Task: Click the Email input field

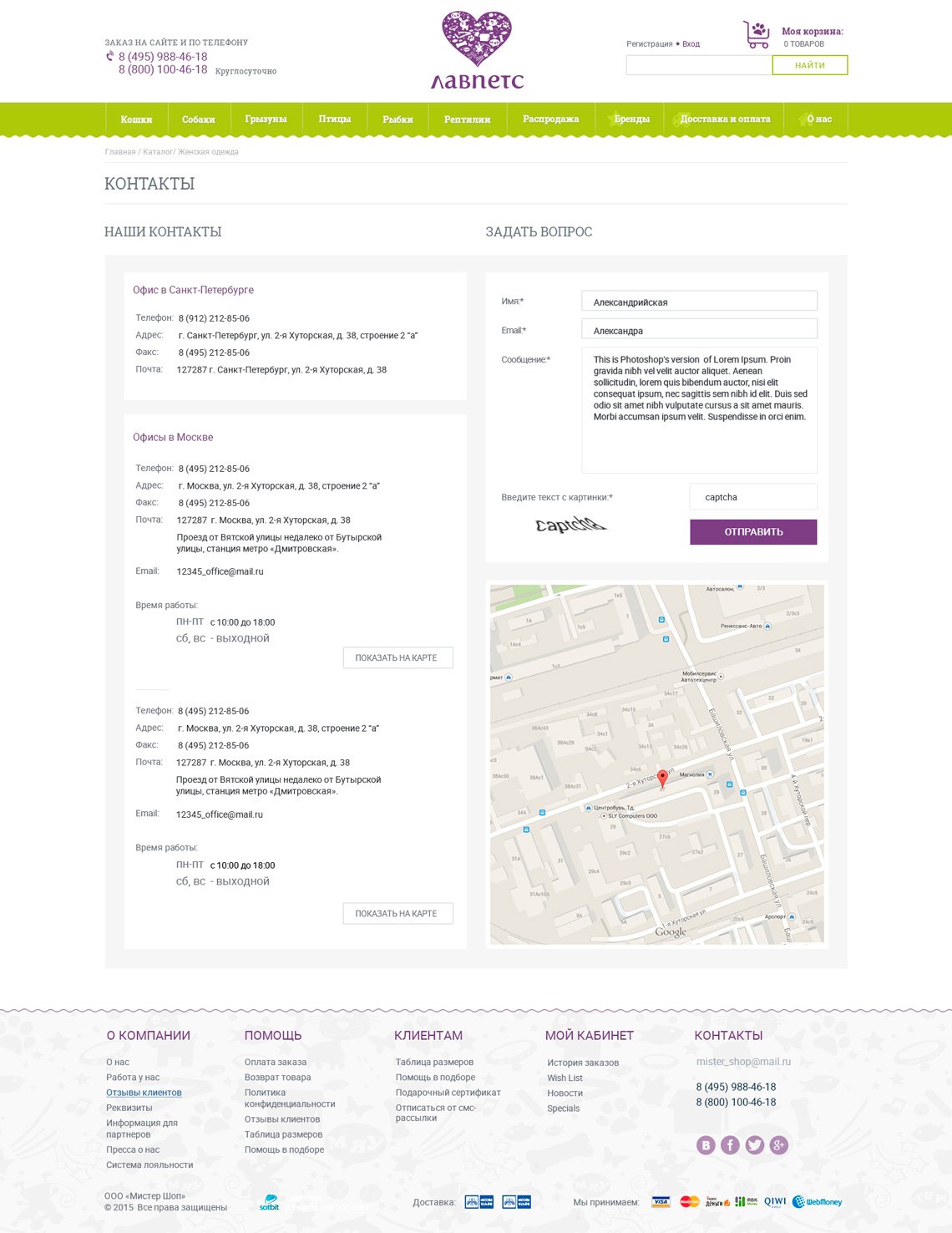Action: [x=699, y=330]
